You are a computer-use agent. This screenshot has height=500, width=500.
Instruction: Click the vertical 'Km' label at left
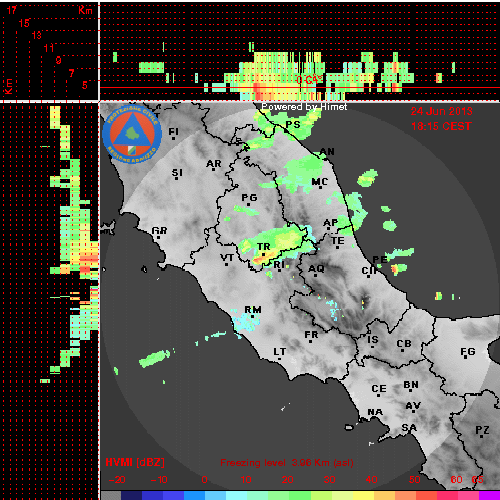pyautogui.click(x=8, y=86)
